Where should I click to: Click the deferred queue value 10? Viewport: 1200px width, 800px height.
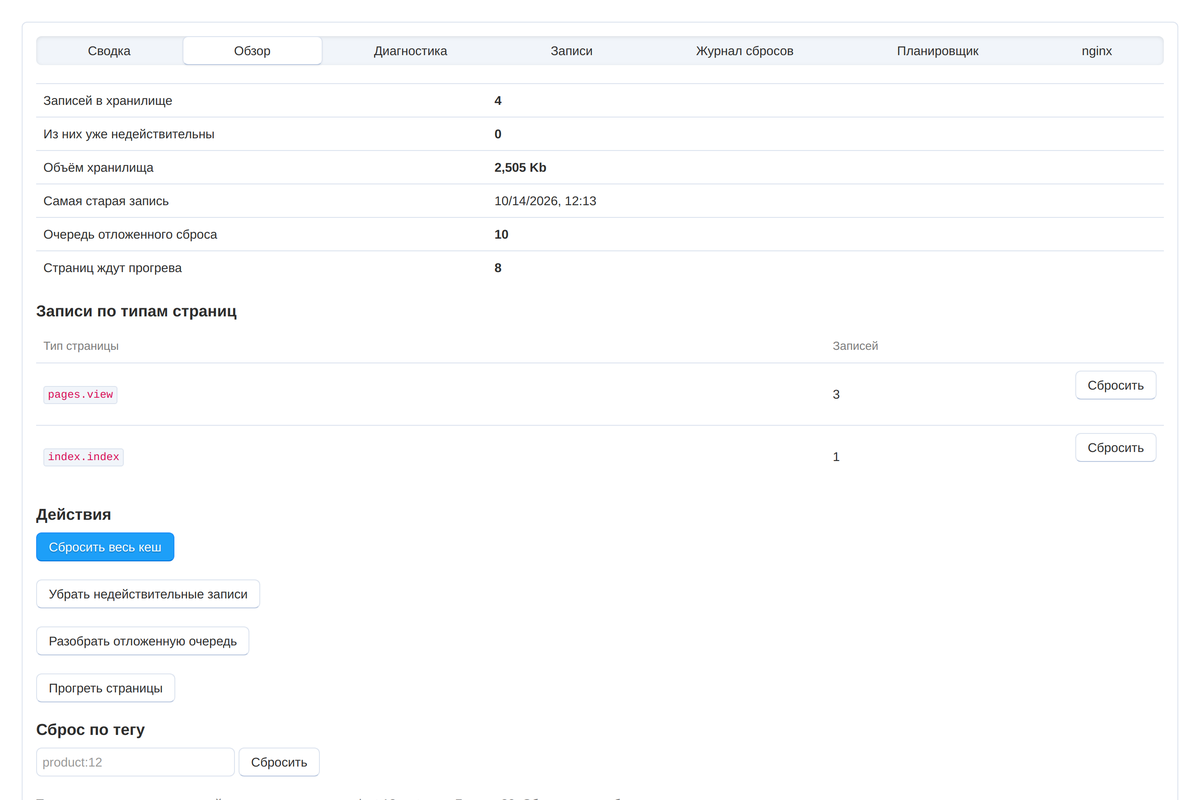[501, 235]
